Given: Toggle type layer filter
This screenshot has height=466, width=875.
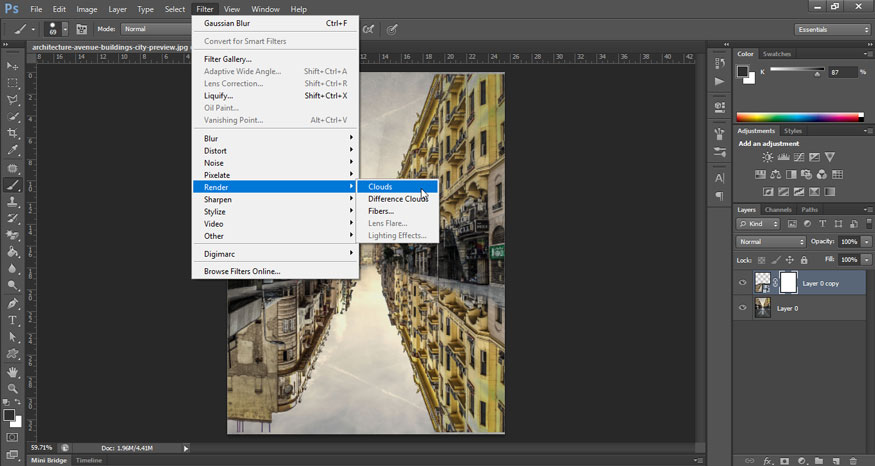Looking at the screenshot, I should (823, 224).
